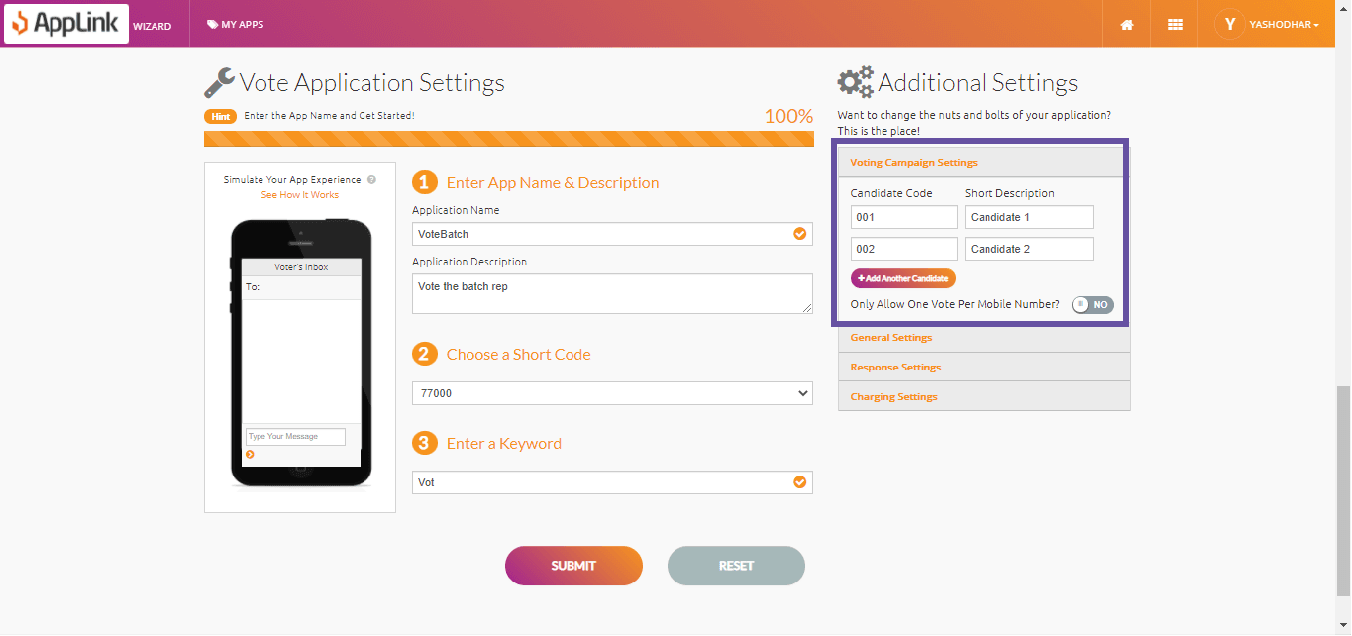The image size is (1352, 636).
Task: Expand the Charging Settings section
Action: 984,396
